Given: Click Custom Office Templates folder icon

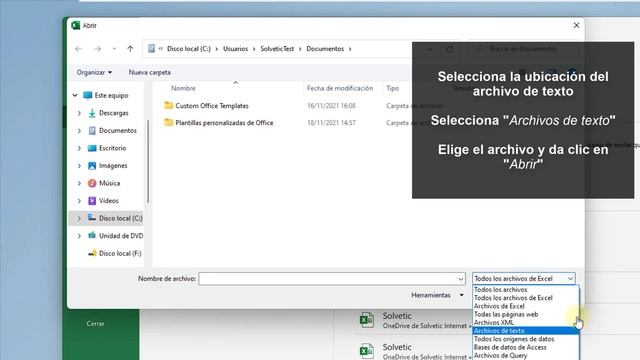Looking at the screenshot, I should coord(169,105).
